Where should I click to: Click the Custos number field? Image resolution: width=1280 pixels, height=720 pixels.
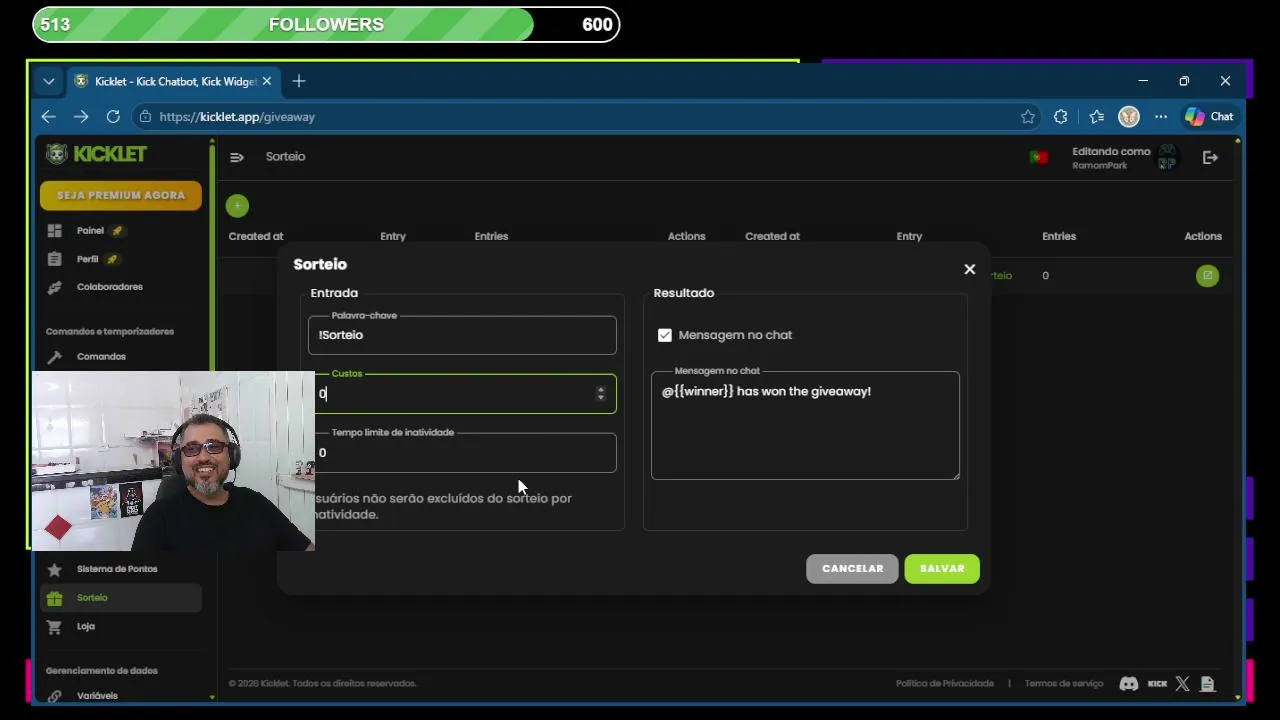462,394
